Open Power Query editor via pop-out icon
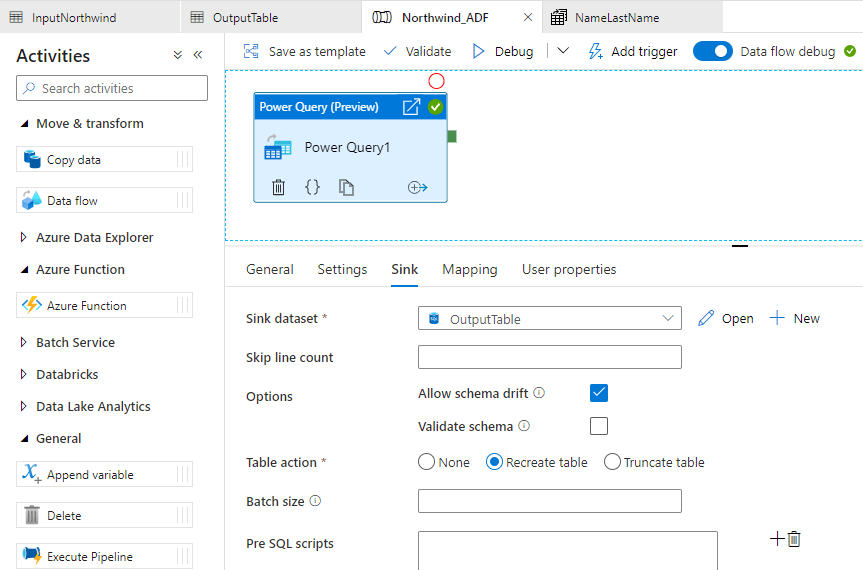 [410, 107]
